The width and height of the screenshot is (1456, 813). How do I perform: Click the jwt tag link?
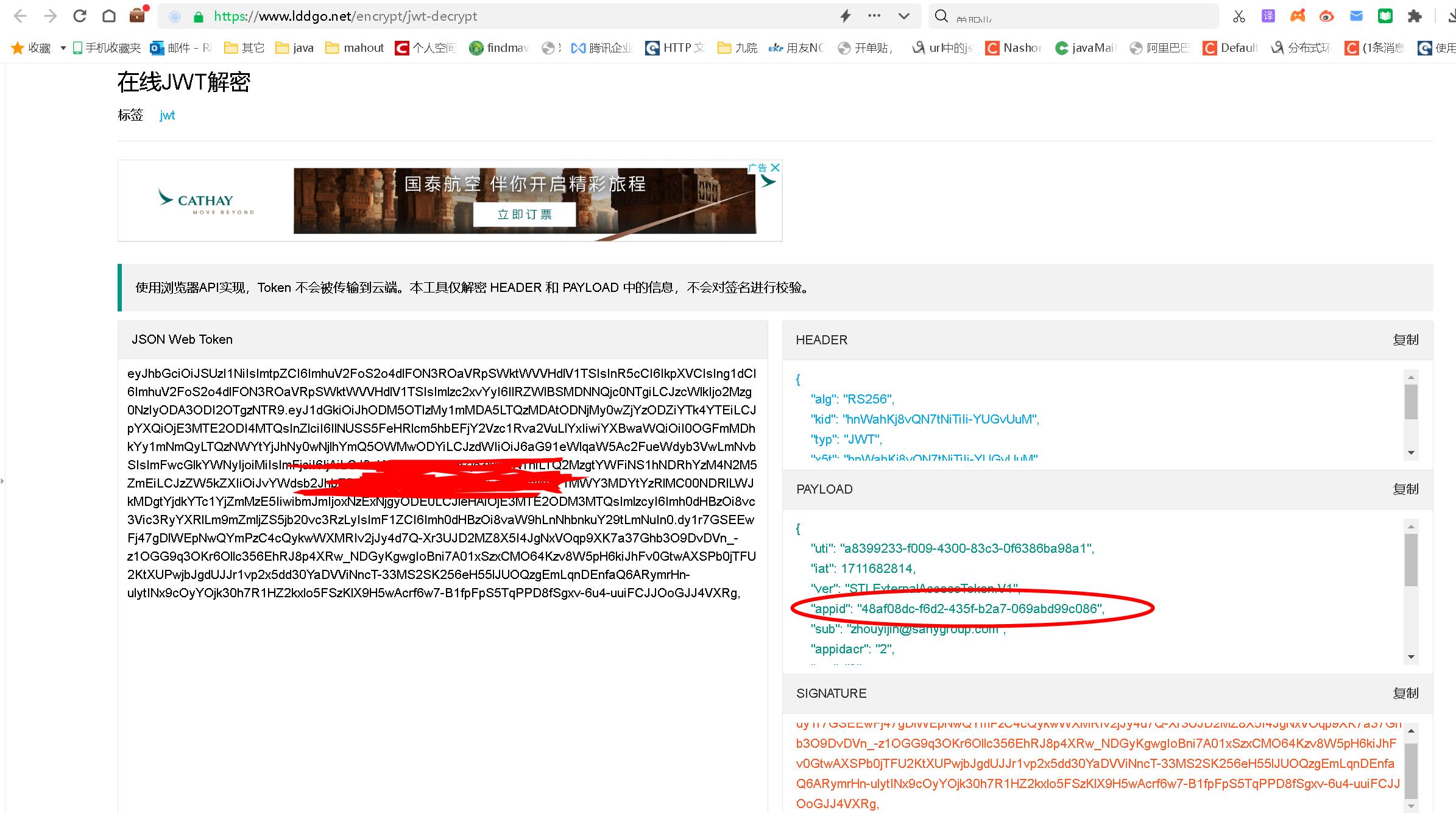coord(167,115)
